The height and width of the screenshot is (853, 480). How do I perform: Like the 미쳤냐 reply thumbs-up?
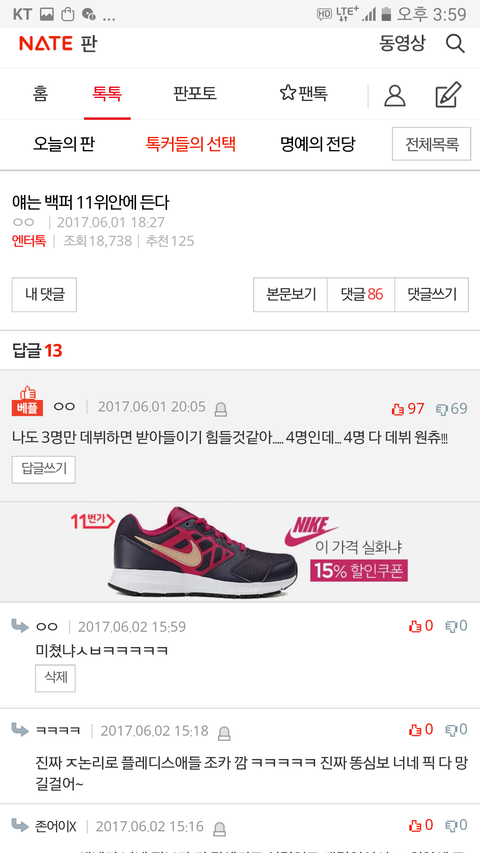421,626
